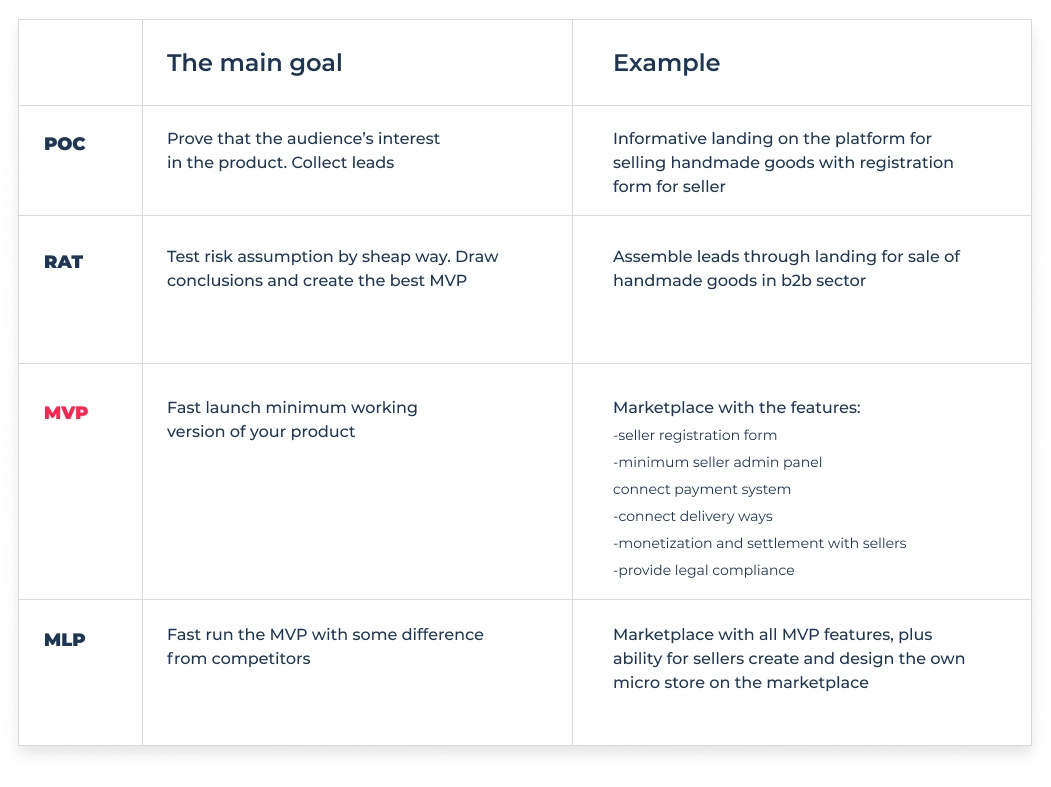The image size is (1051, 787).
Task: Click the MLP row label
Action: pos(65,640)
